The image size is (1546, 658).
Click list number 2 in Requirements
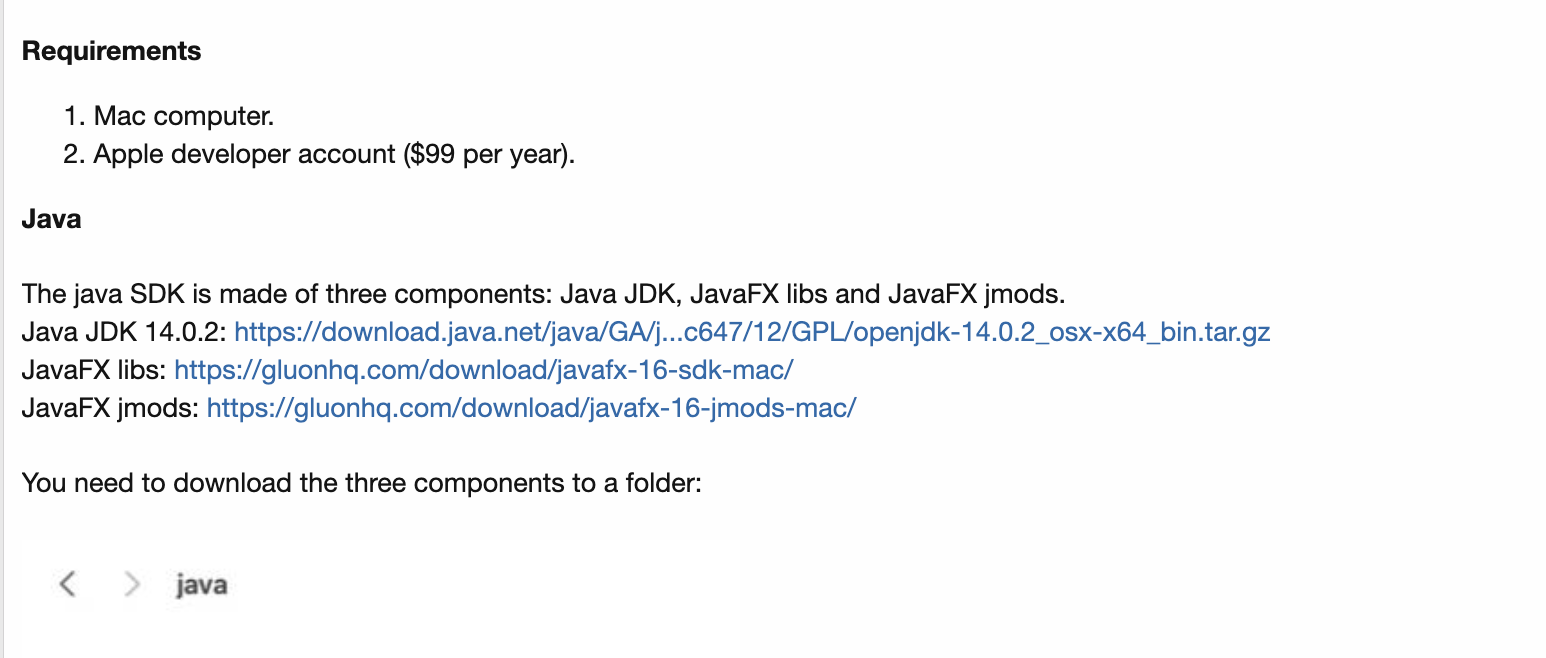72,154
